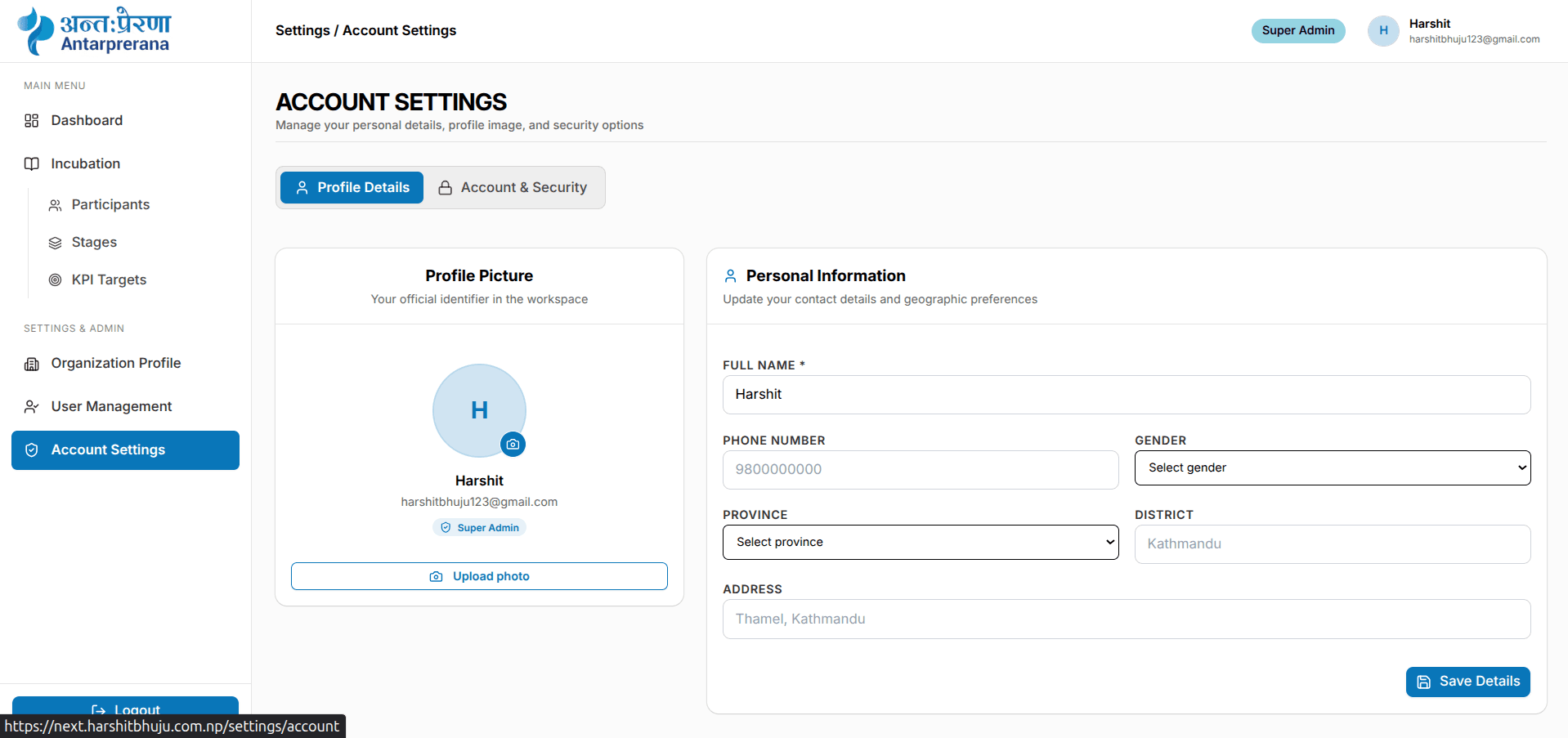
Task: Click the Personal Information person icon
Action: (731, 276)
